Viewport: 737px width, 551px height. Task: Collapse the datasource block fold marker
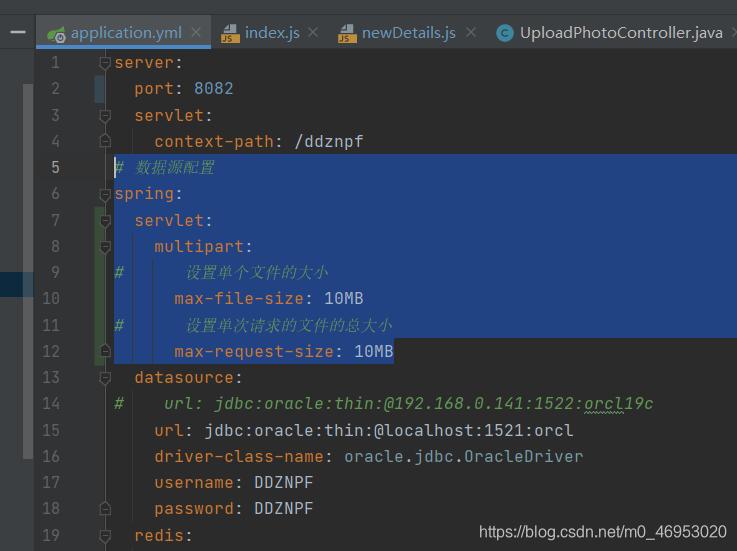pyautogui.click(x=105, y=378)
